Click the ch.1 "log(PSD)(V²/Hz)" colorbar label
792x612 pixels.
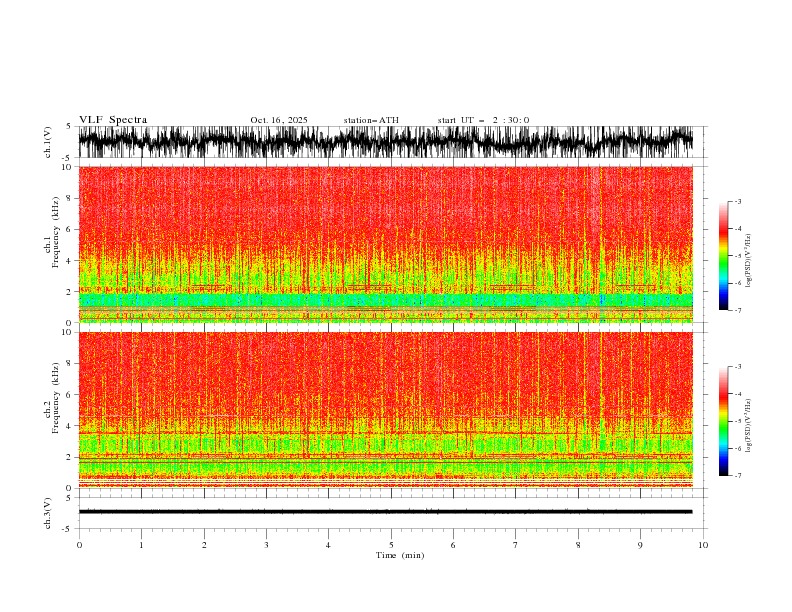pyautogui.click(x=748, y=261)
